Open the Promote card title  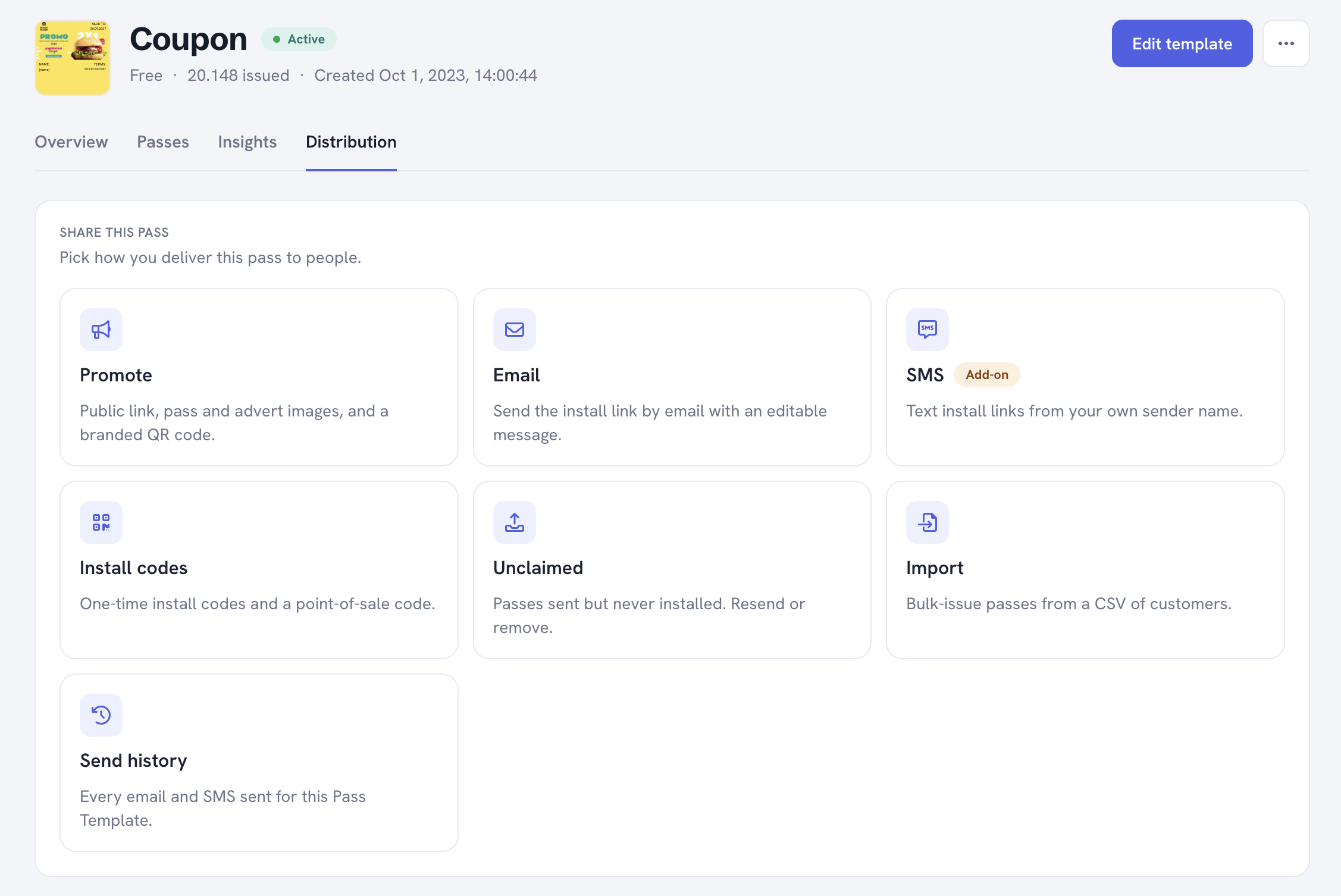[x=116, y=375]
